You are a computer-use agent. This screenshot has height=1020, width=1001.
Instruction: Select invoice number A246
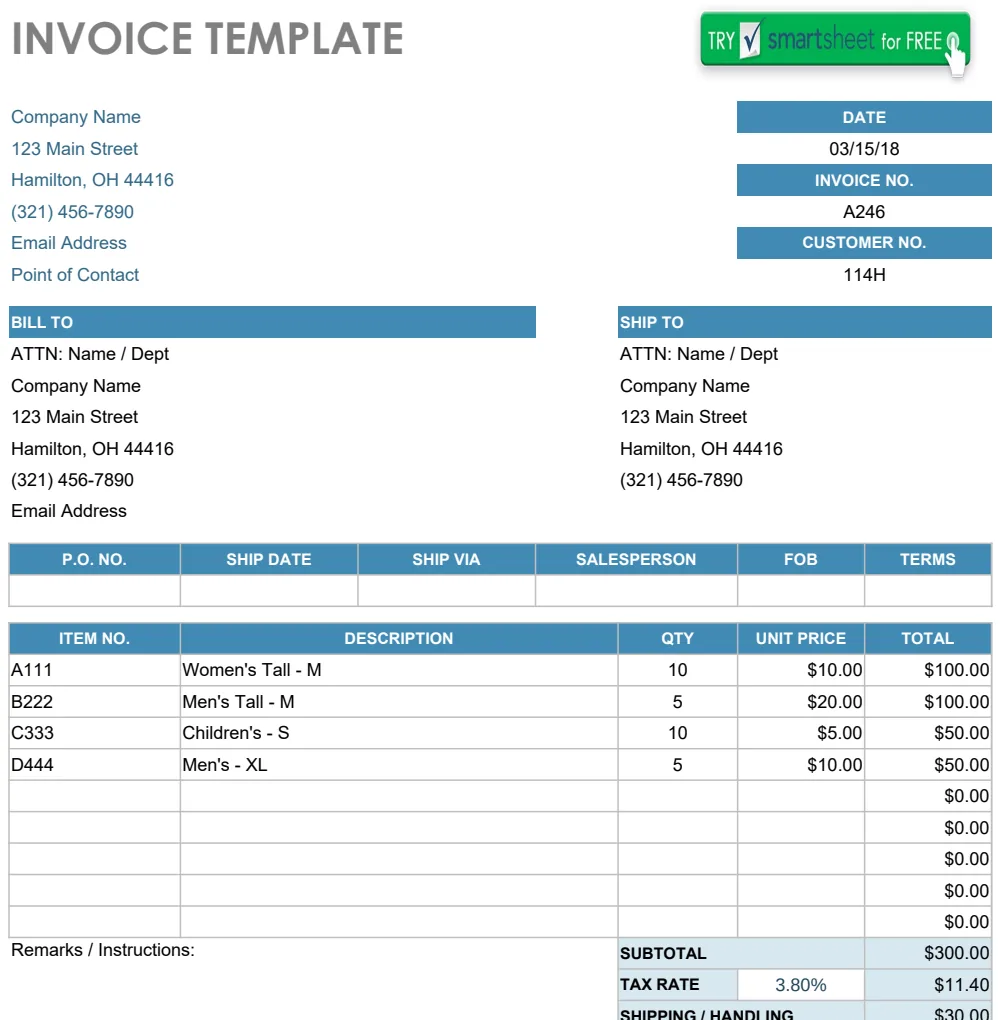click(864, 211)
